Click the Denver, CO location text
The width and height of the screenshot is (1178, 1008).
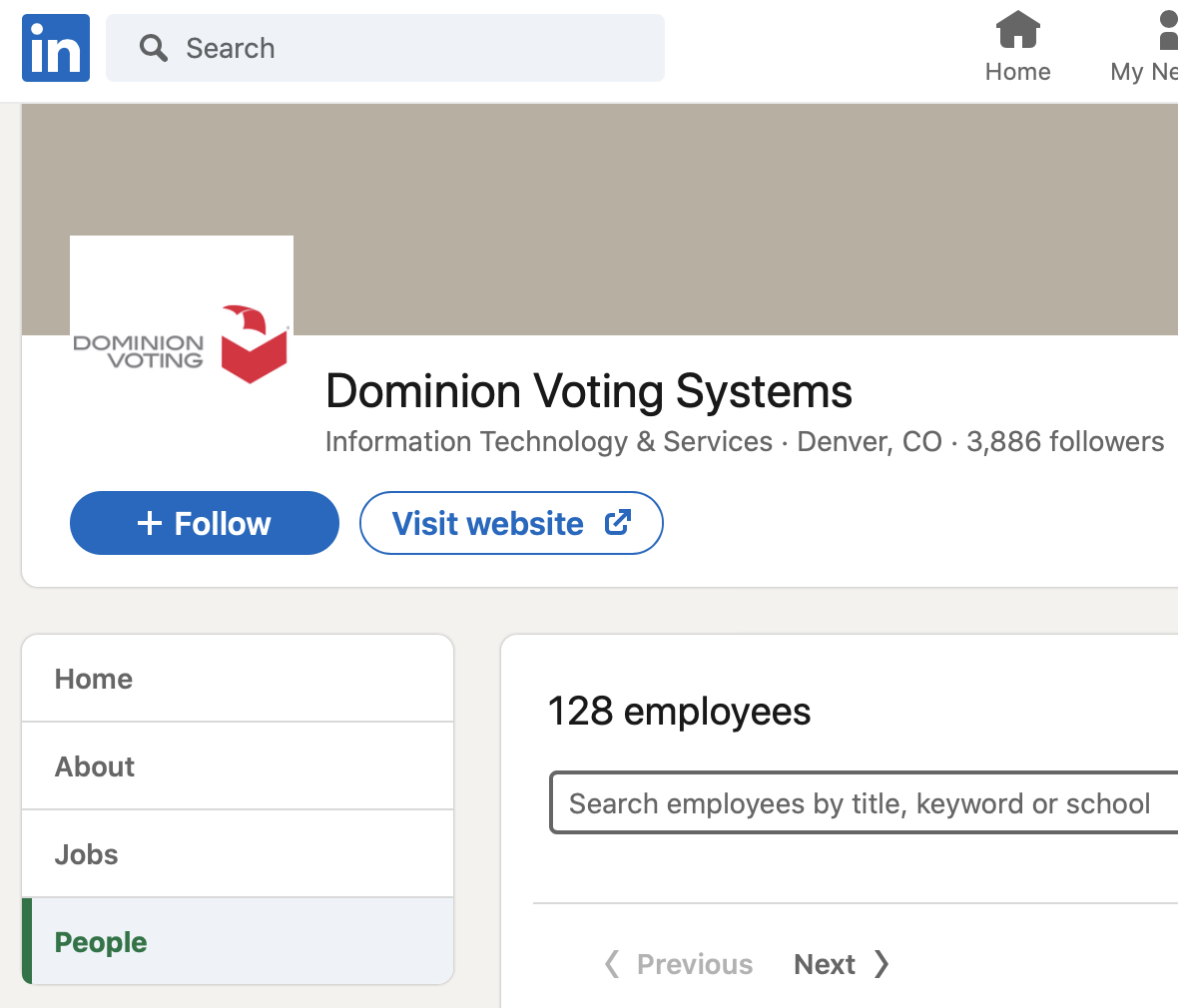coord(870,442)
